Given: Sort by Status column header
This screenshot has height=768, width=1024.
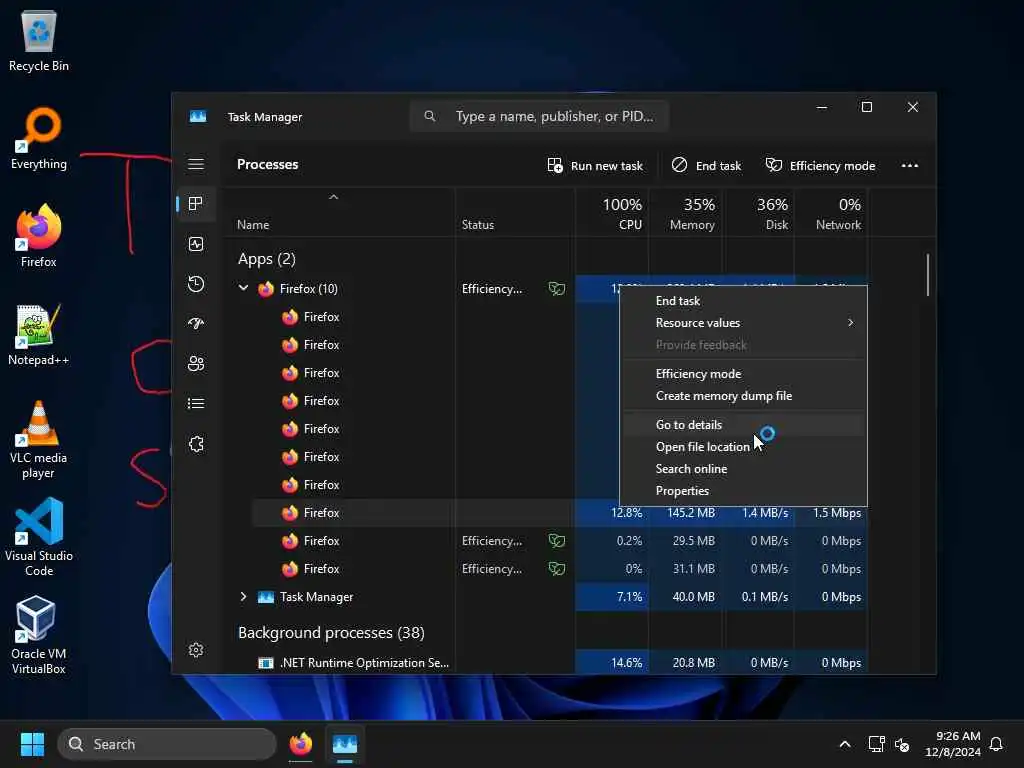Looking at the screenshot, I should (515, 214).
